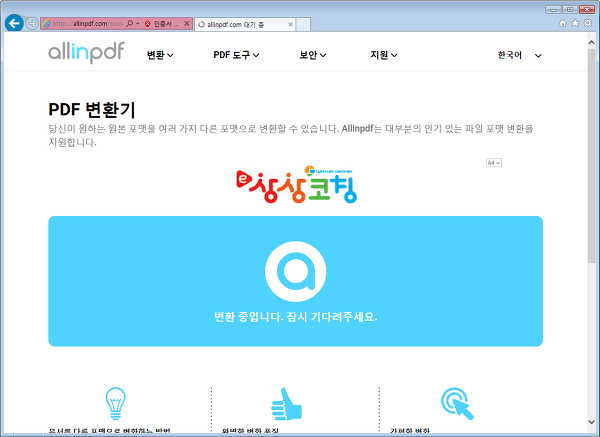Switch to the allinpdf.com loading tab
Screen dimensions: 600x437
point(244,24)
